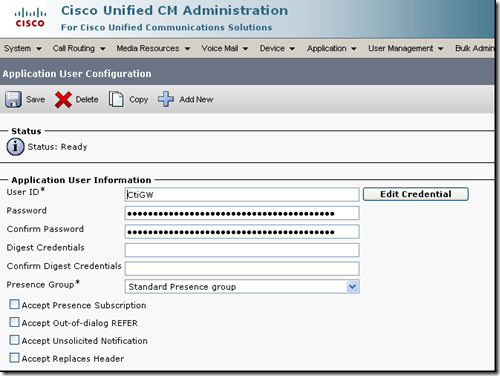This screenshot has height=376, width=500.
Task: Click the Copy document icon
Action: [116, 99]
